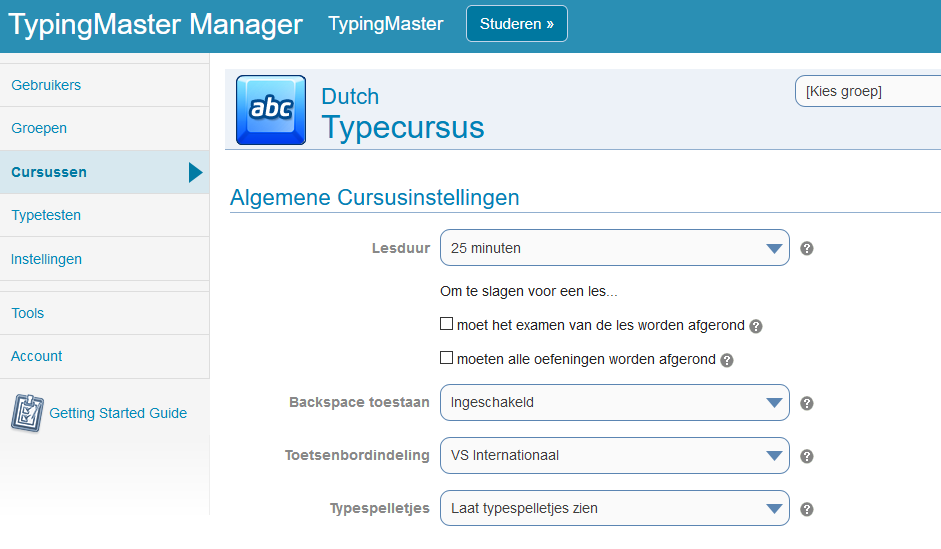
Task: Open the Getting Started Guide link
Action: 118,413
